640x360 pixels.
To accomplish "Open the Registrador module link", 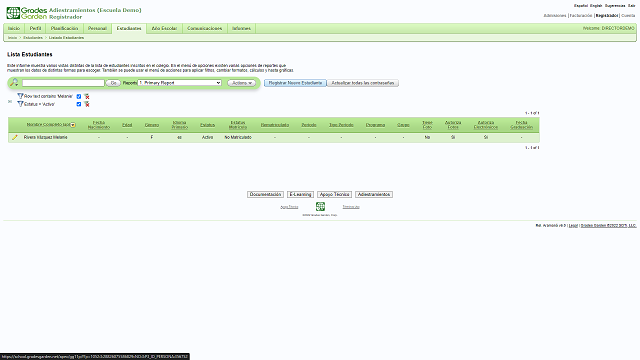I will 607,16.
